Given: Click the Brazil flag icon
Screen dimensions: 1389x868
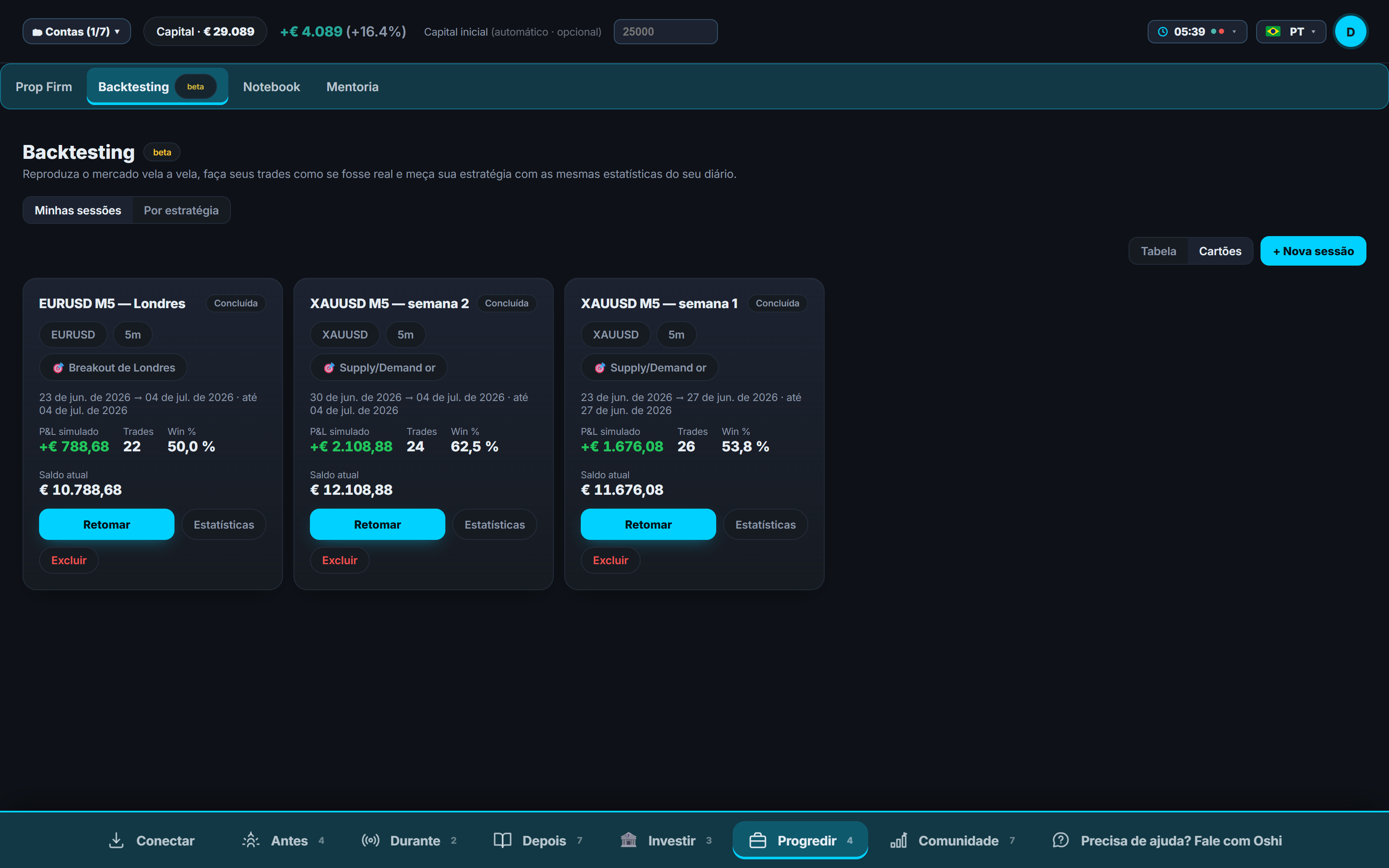Looking at the screenshot, I should point(1273,32).
